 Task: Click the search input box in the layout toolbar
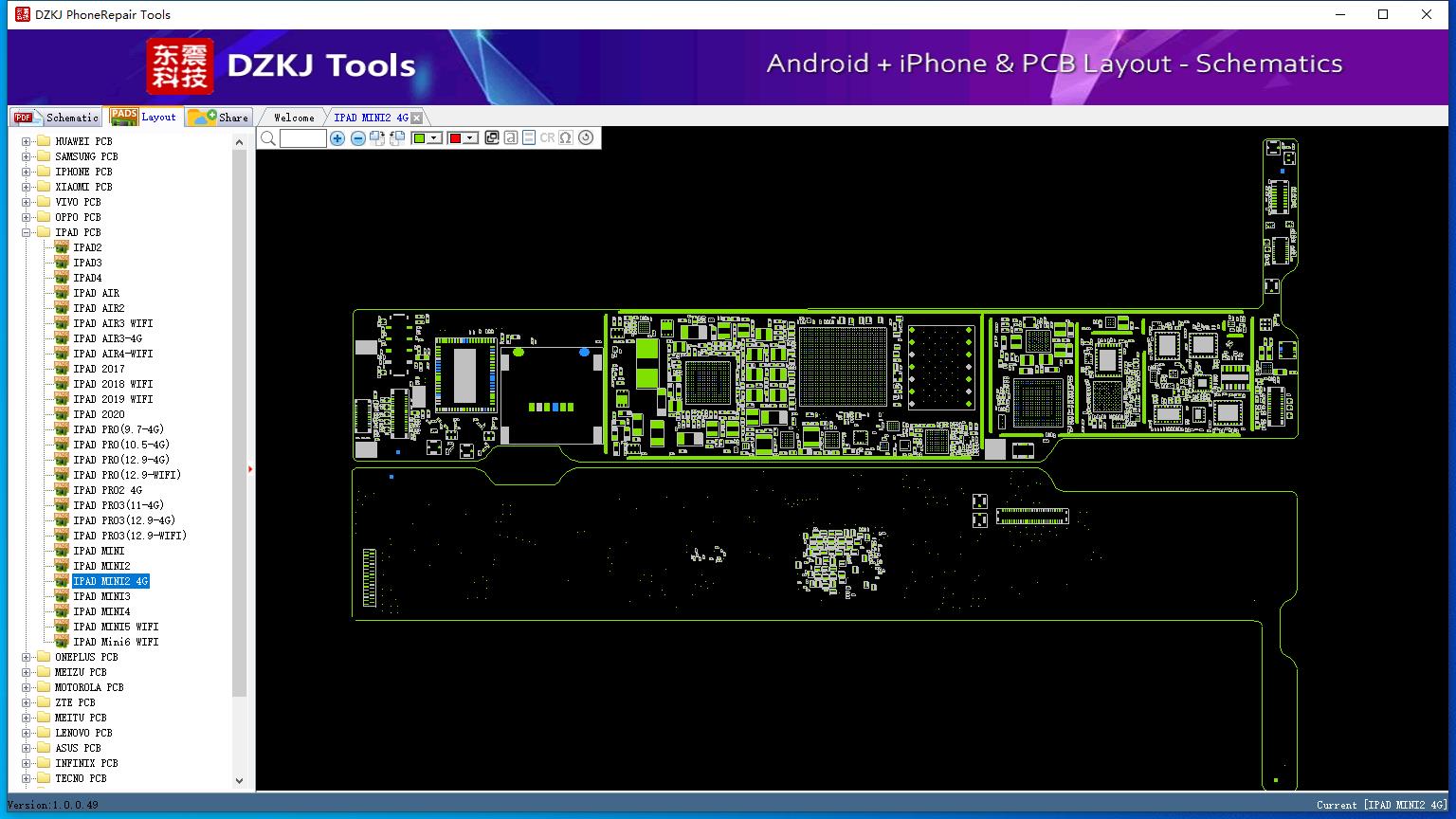click(303, 138)
